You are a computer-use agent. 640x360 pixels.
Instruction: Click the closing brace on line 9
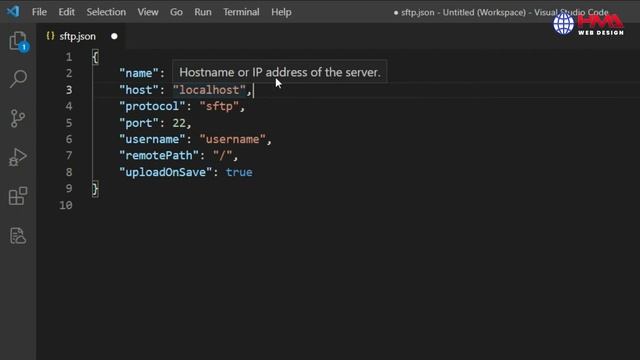[95, 189]
